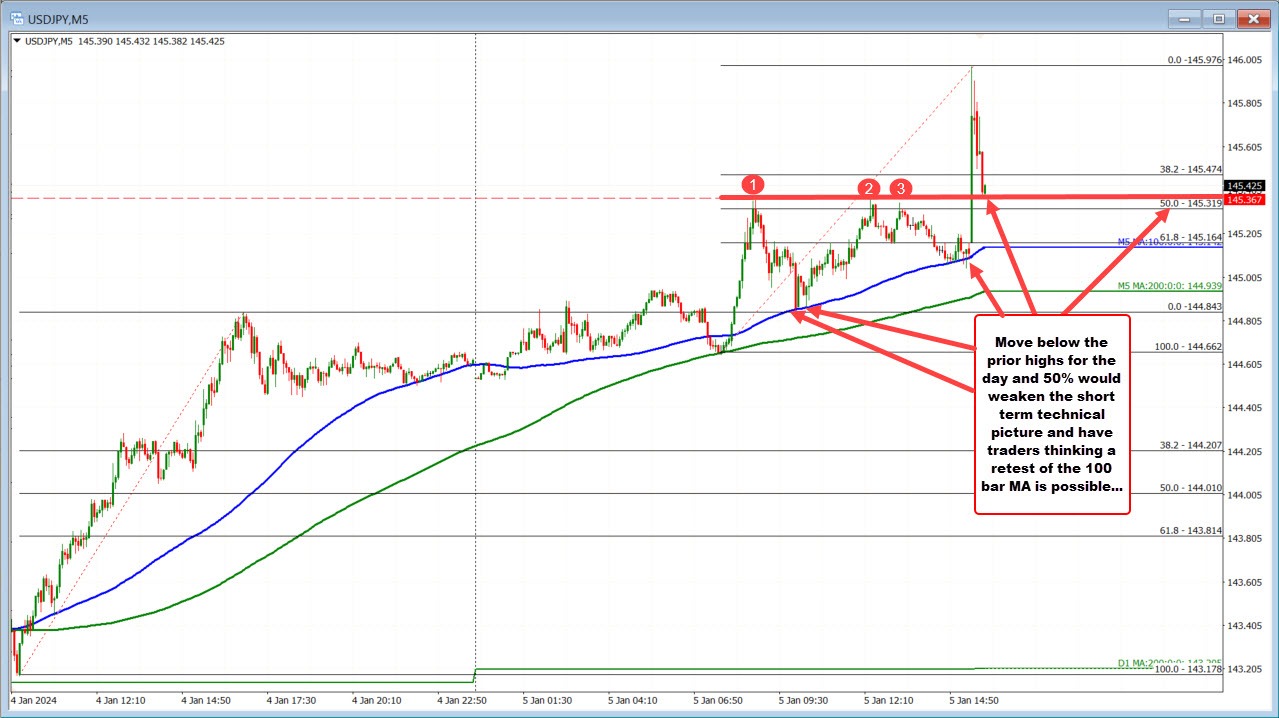Collapse the USDJPY,M5 quote line triangle
The image size is (1279, 718).
click(17, 41)
